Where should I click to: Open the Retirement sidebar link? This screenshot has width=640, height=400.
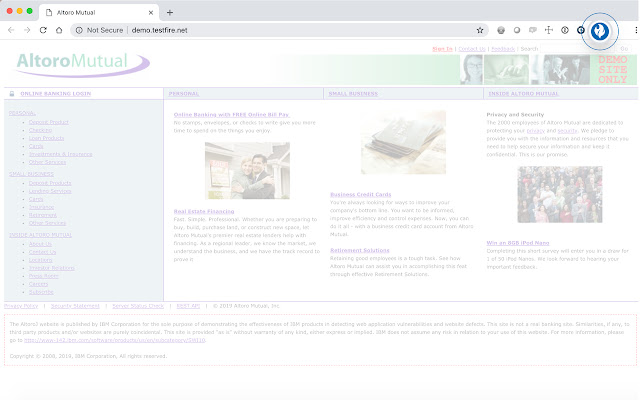click(43, 215)
